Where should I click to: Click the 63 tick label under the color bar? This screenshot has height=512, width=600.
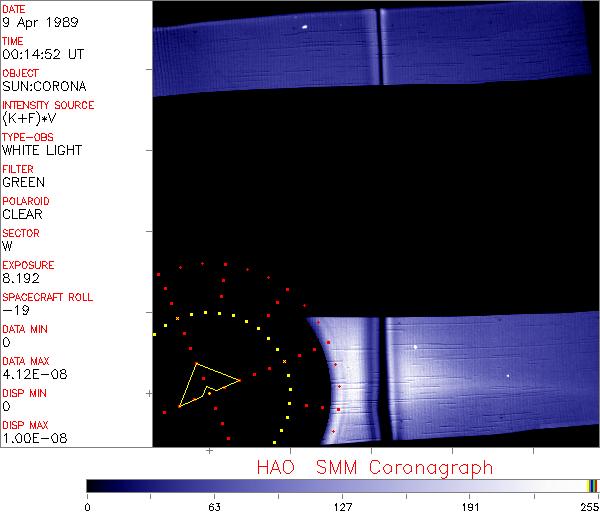pos(214,504)
